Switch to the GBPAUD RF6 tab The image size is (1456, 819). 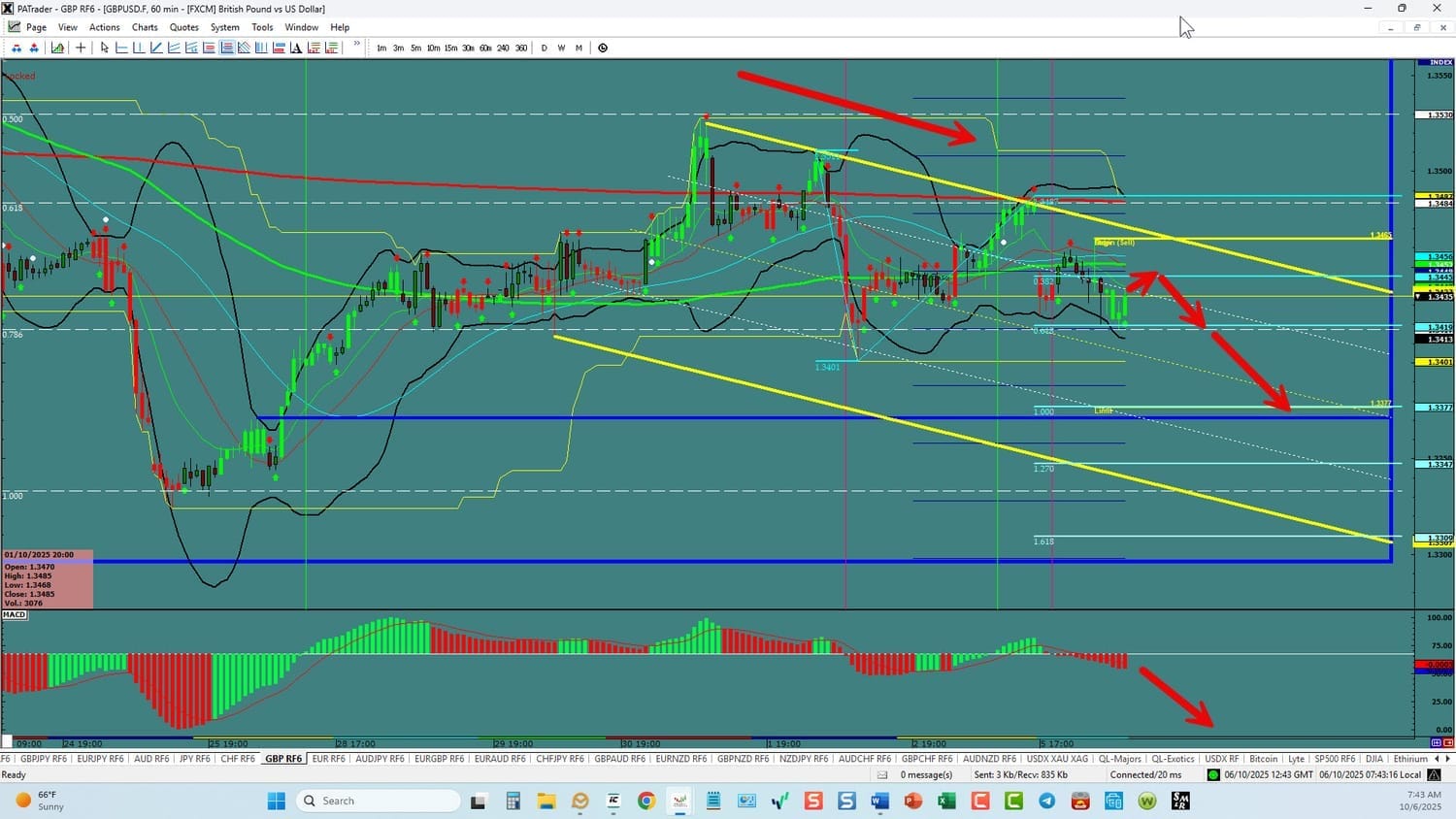pos(619,759)
